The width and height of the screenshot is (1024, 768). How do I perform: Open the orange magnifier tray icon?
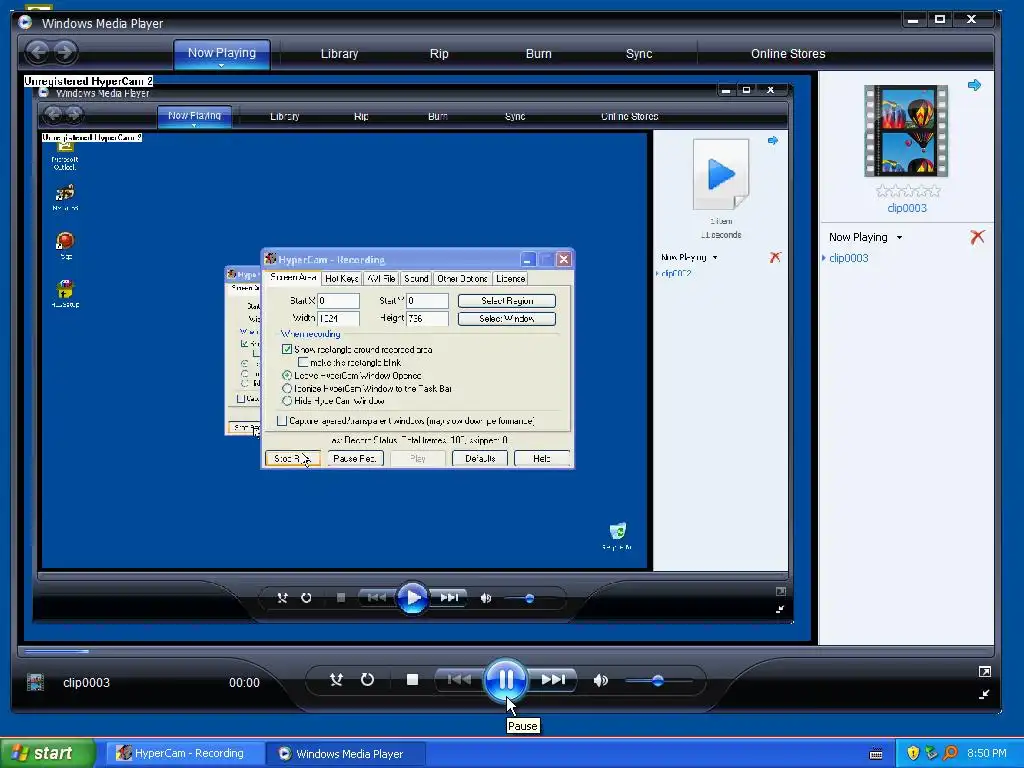pos(950,753)
